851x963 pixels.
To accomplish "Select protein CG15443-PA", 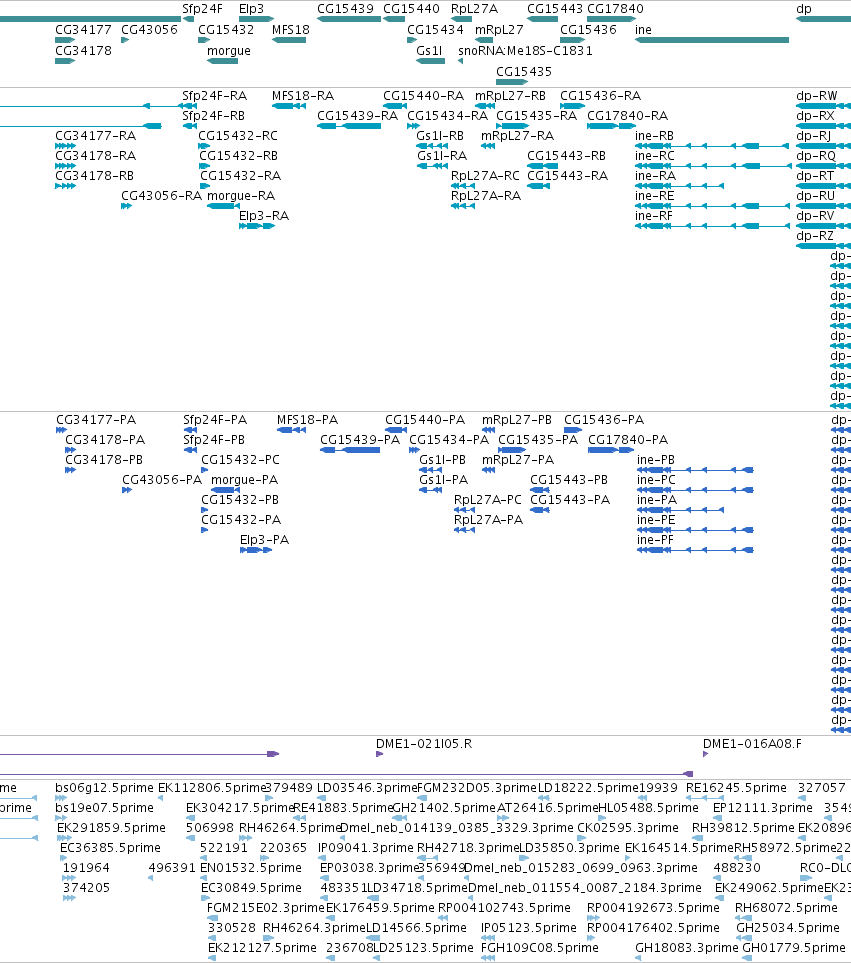I will coord(570,500).
